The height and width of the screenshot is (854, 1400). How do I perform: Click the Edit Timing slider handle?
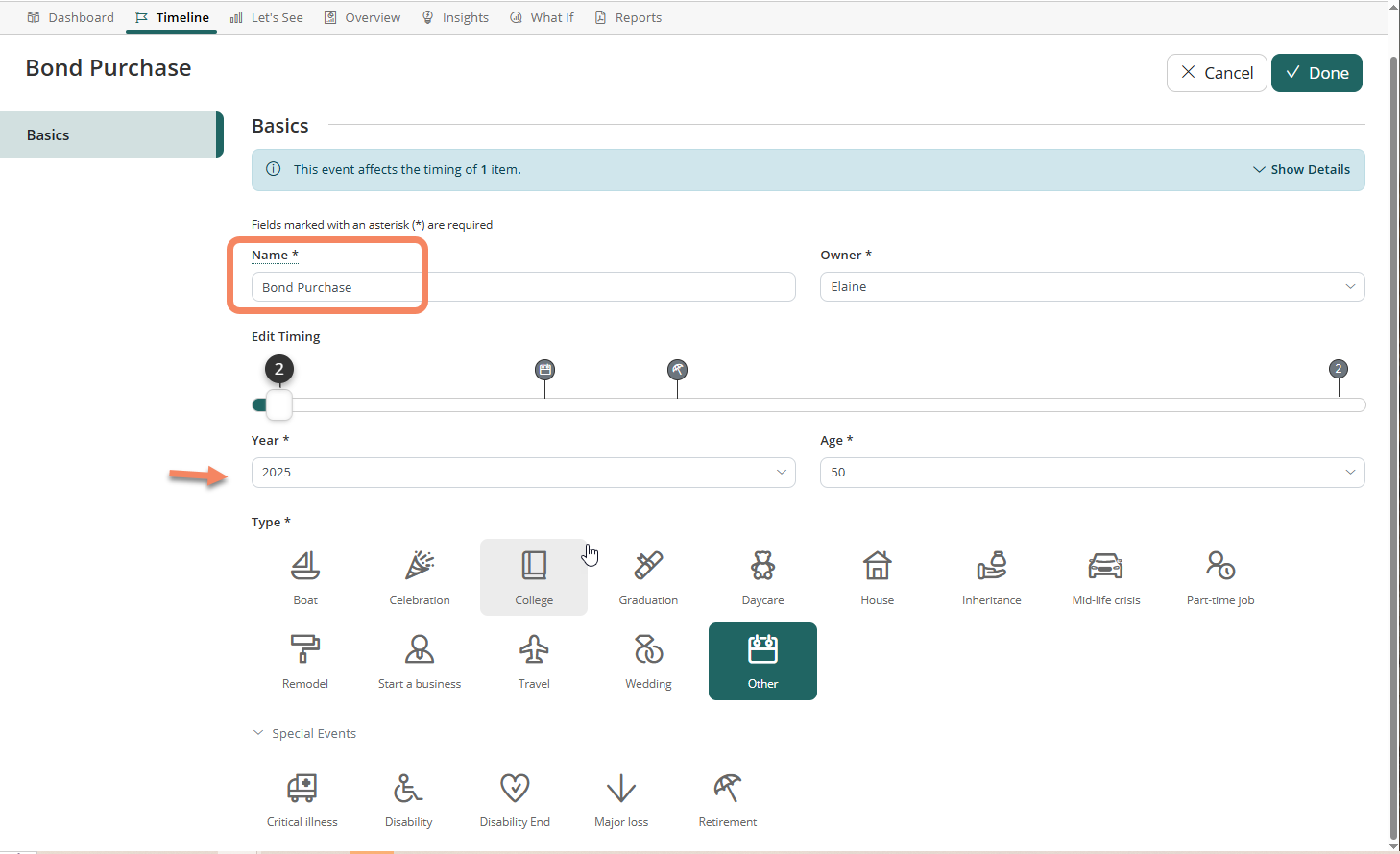pos(278,404)
